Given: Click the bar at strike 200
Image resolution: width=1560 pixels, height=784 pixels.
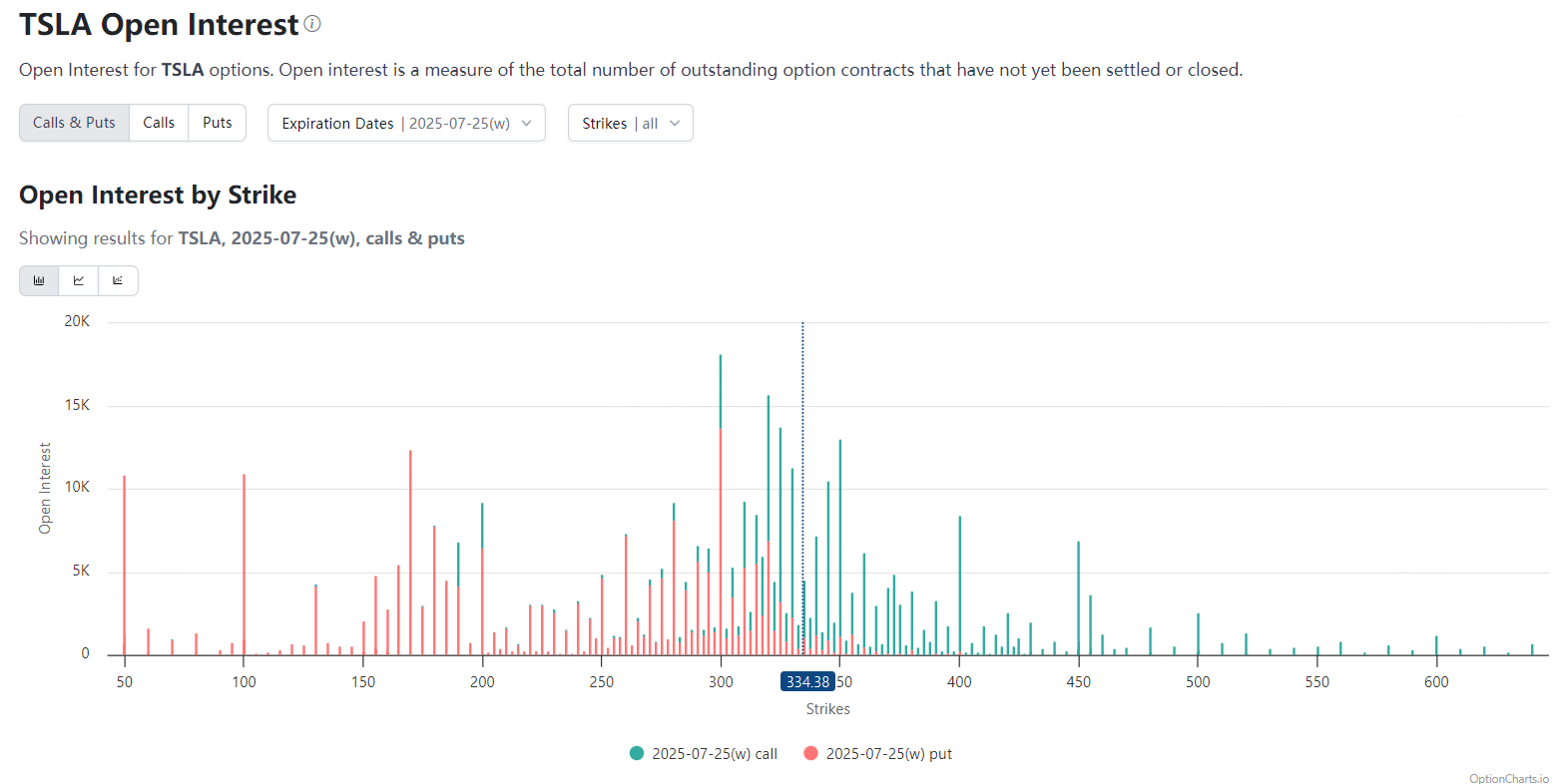Looking at the screenshot, I should (x=482, y=579).
